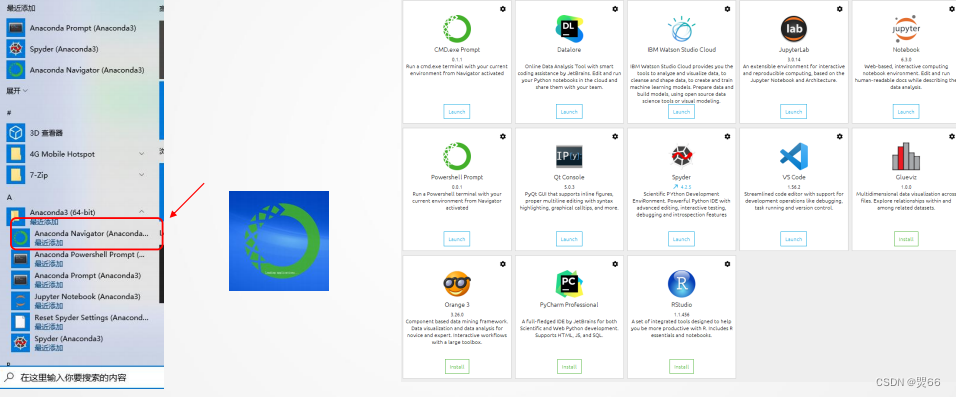The image size is (956, 397).
Task: Launch JupyterLab
Action: point(793,112)
